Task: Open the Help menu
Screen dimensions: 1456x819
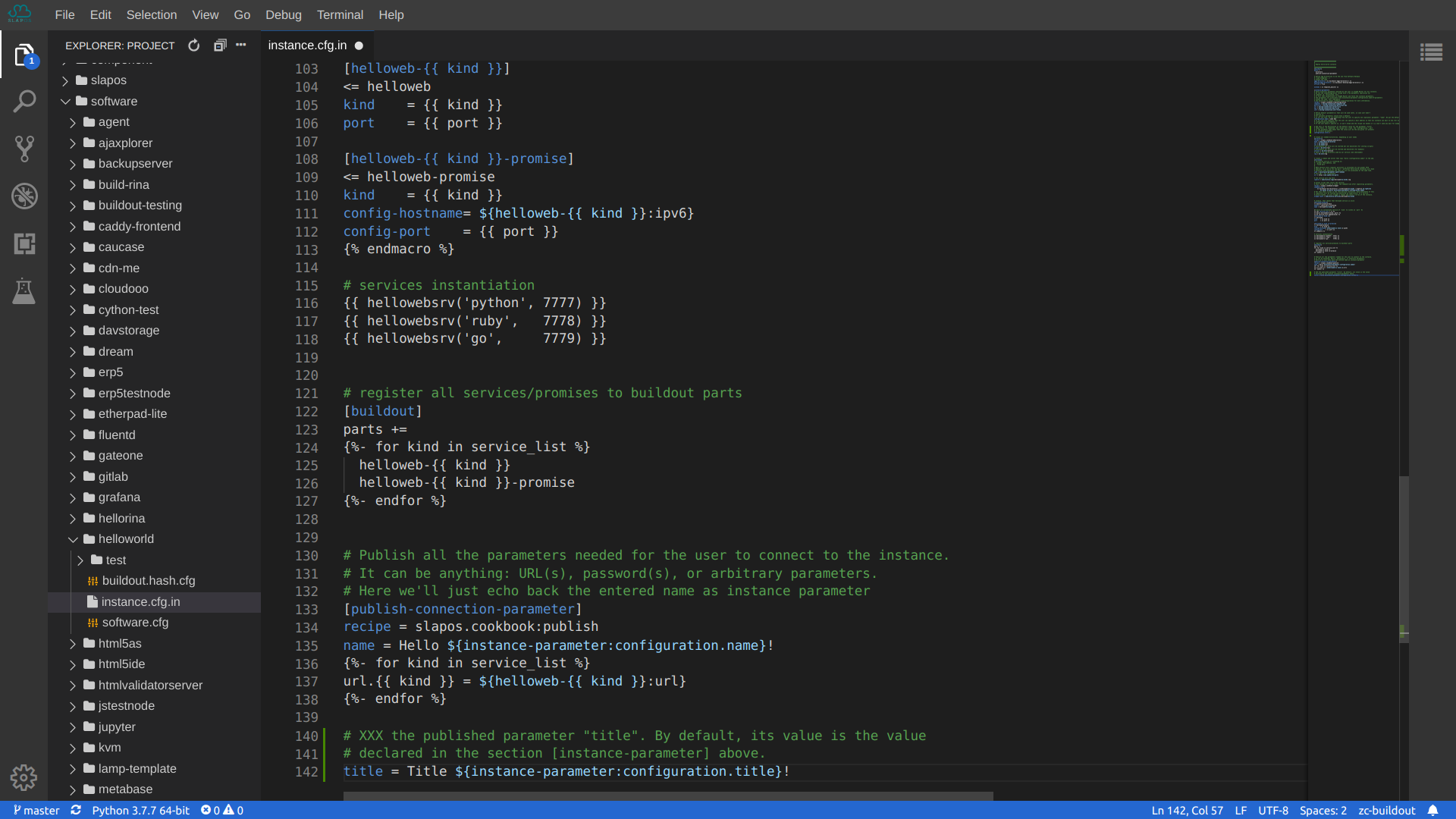Action: point(391,14)
